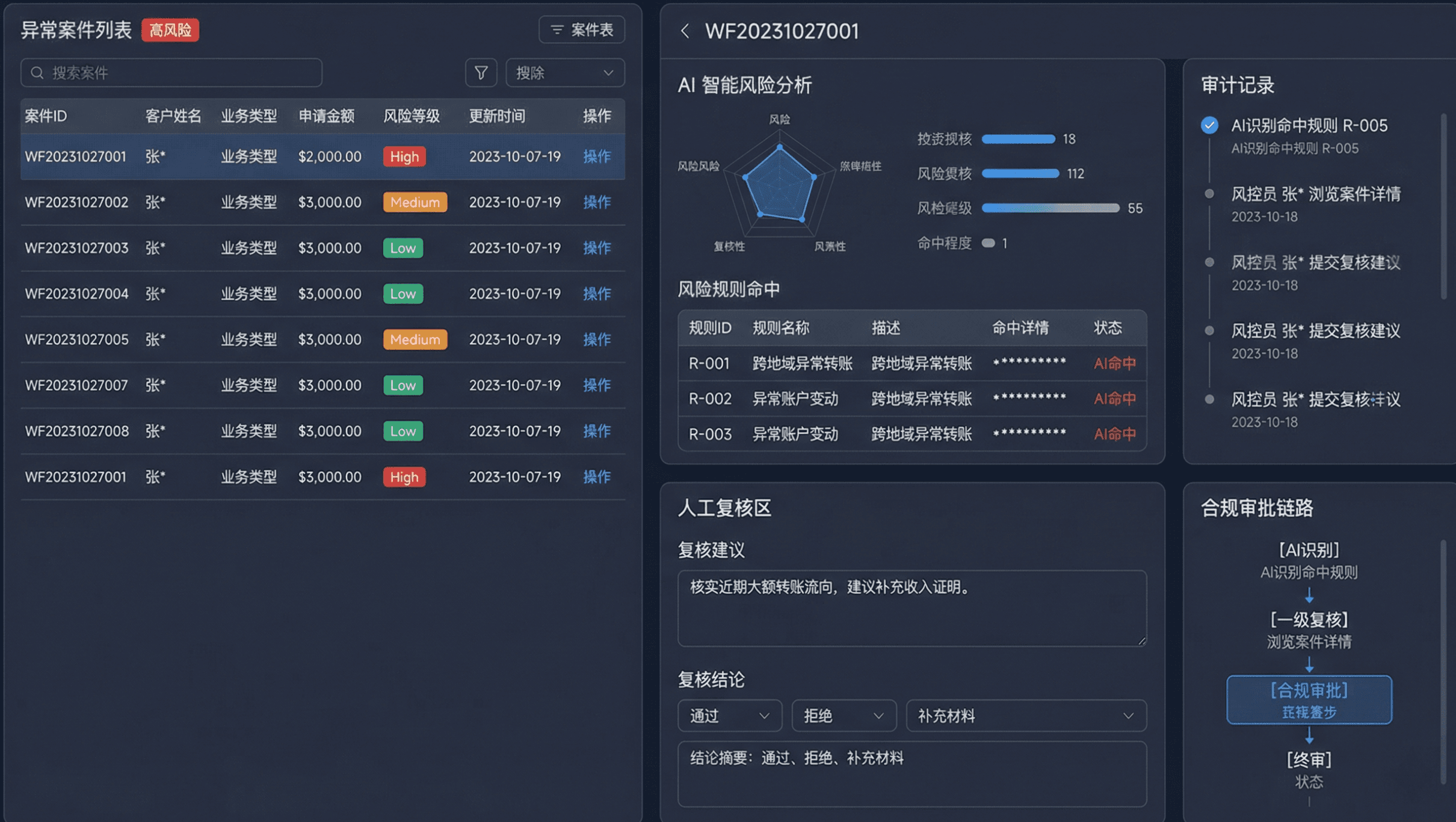Select rule row R-002

912,398
